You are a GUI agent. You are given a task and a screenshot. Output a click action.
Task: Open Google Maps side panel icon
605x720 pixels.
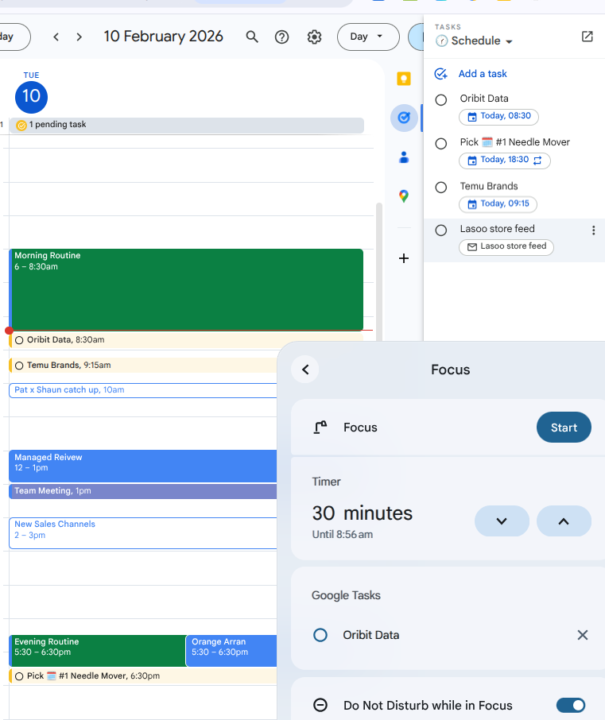click(404, 197)
